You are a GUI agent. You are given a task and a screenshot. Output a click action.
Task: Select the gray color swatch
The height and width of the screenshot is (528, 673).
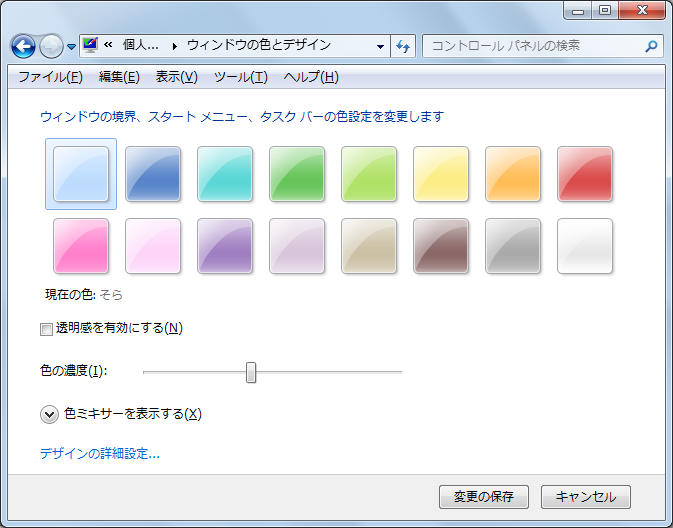[x=513, y=246]
